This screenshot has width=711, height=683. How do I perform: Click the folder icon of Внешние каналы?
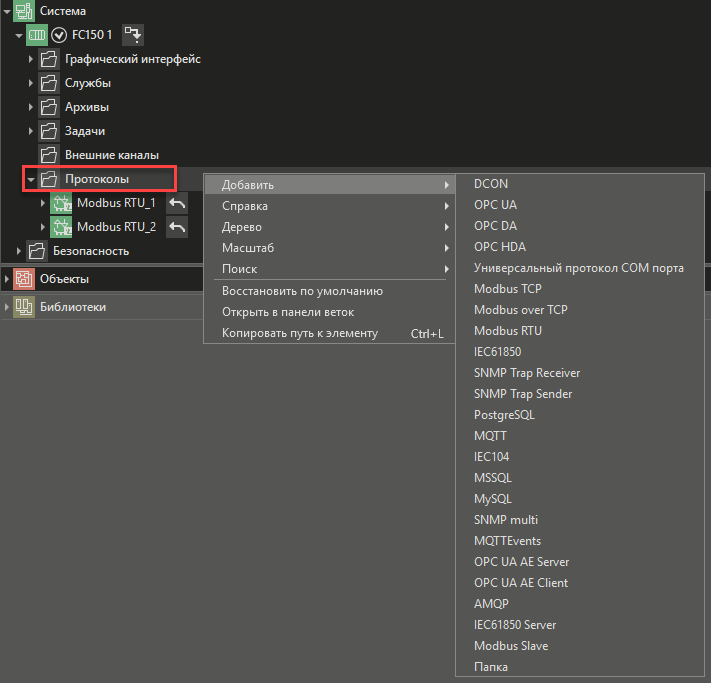pos(49,155)
